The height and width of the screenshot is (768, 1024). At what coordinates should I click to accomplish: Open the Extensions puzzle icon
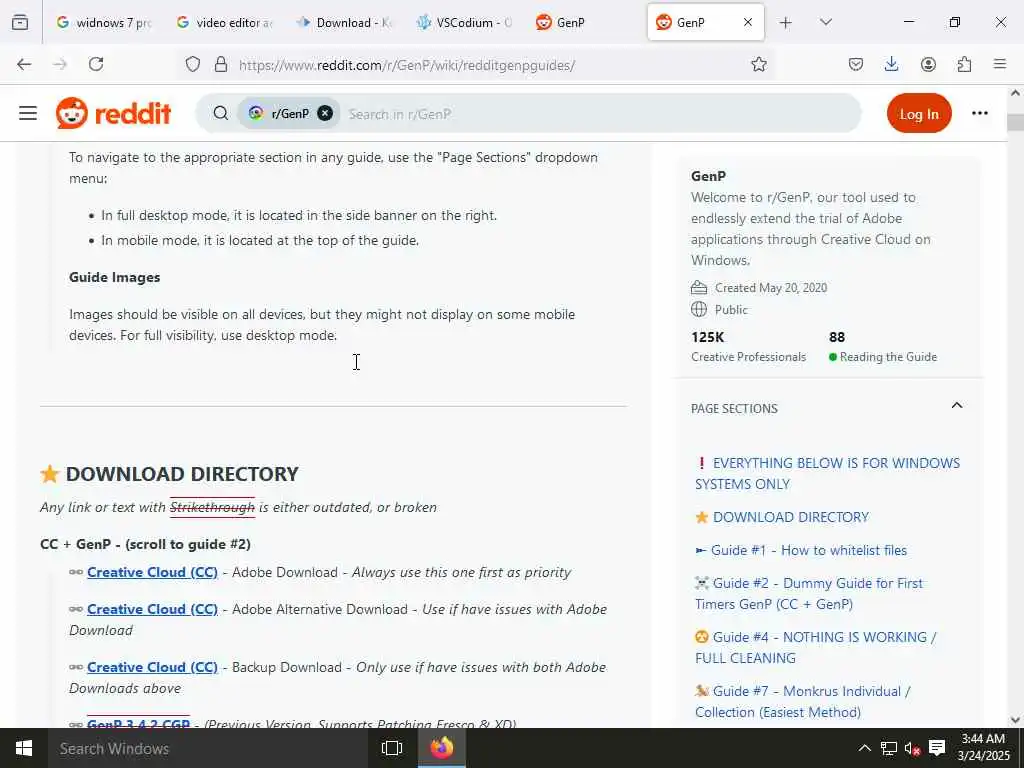click(x=964, y=64)
